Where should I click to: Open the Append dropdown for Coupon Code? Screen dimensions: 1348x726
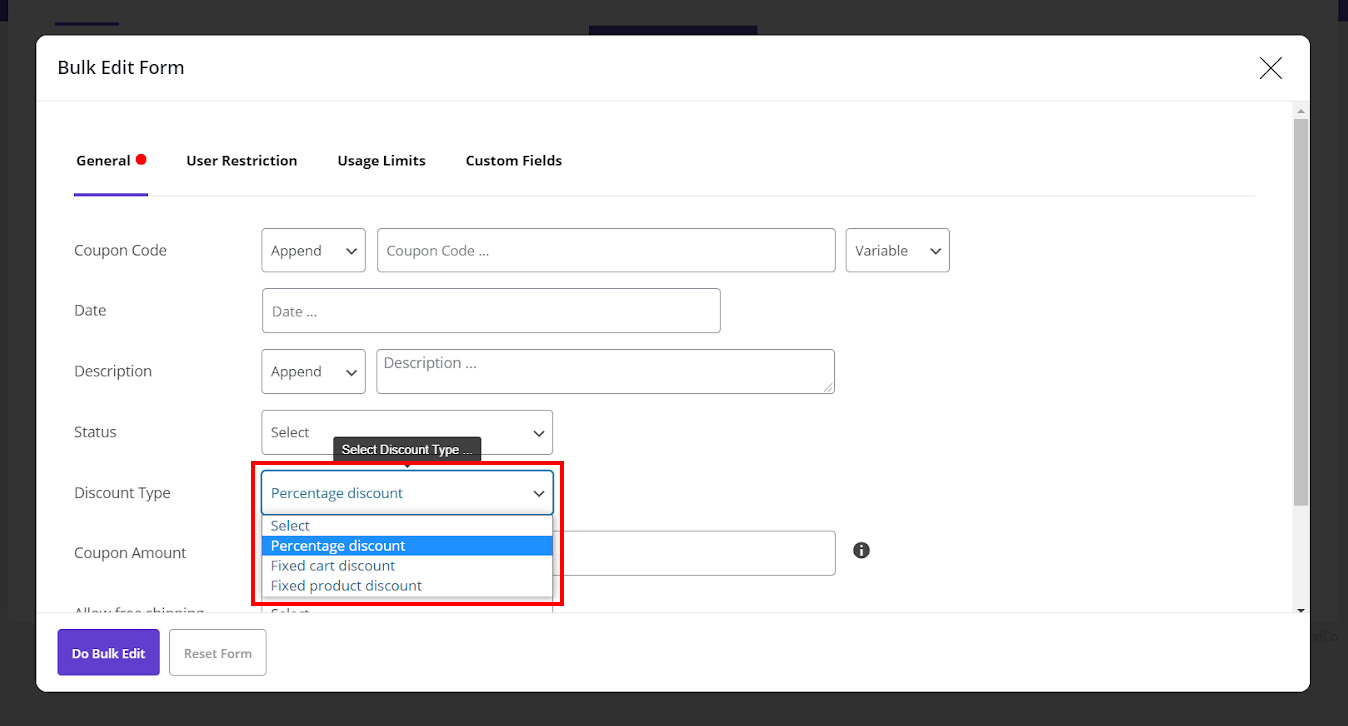(313, 250)
